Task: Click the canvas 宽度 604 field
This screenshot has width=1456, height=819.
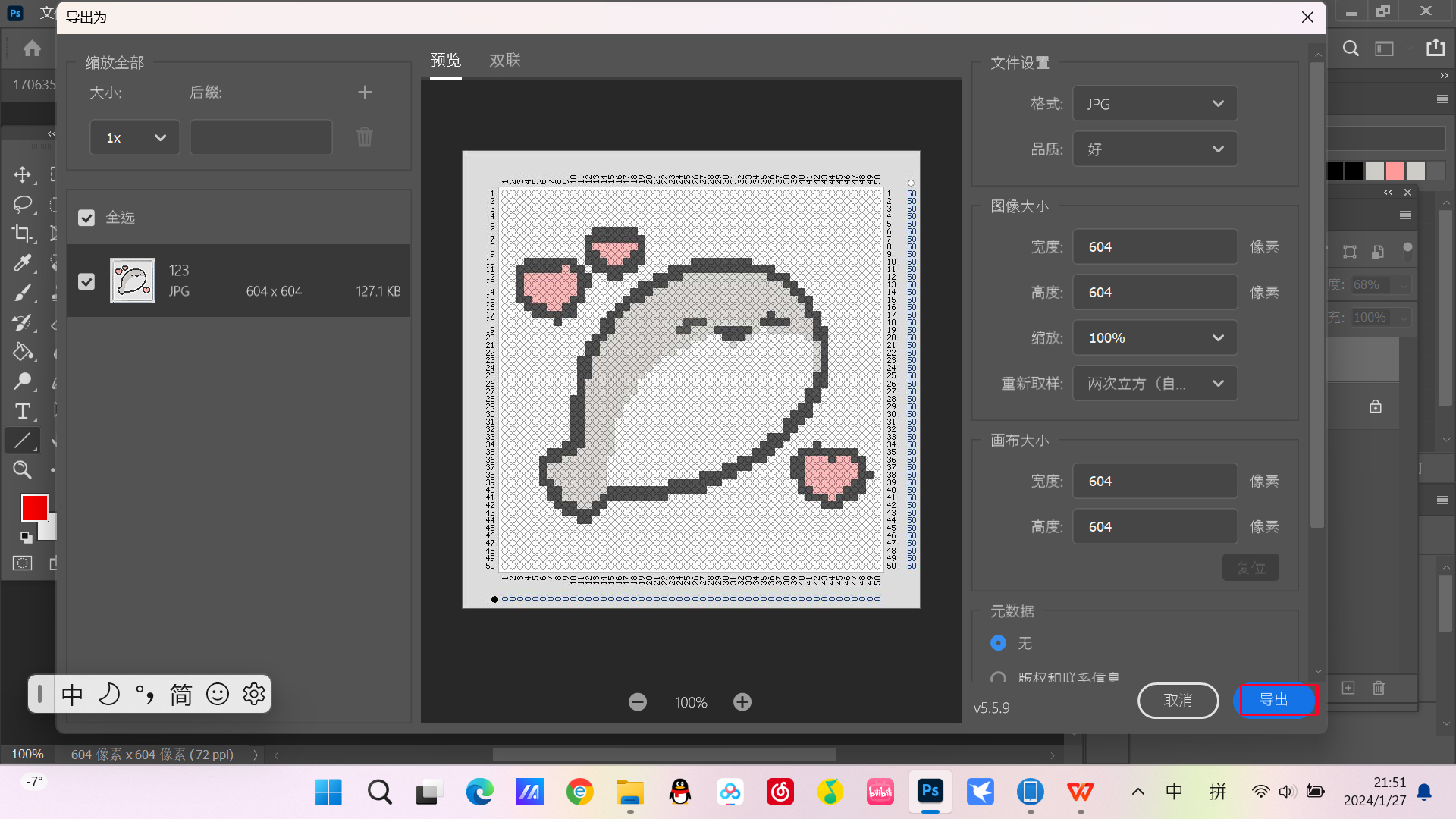Action: point(1155,482)
